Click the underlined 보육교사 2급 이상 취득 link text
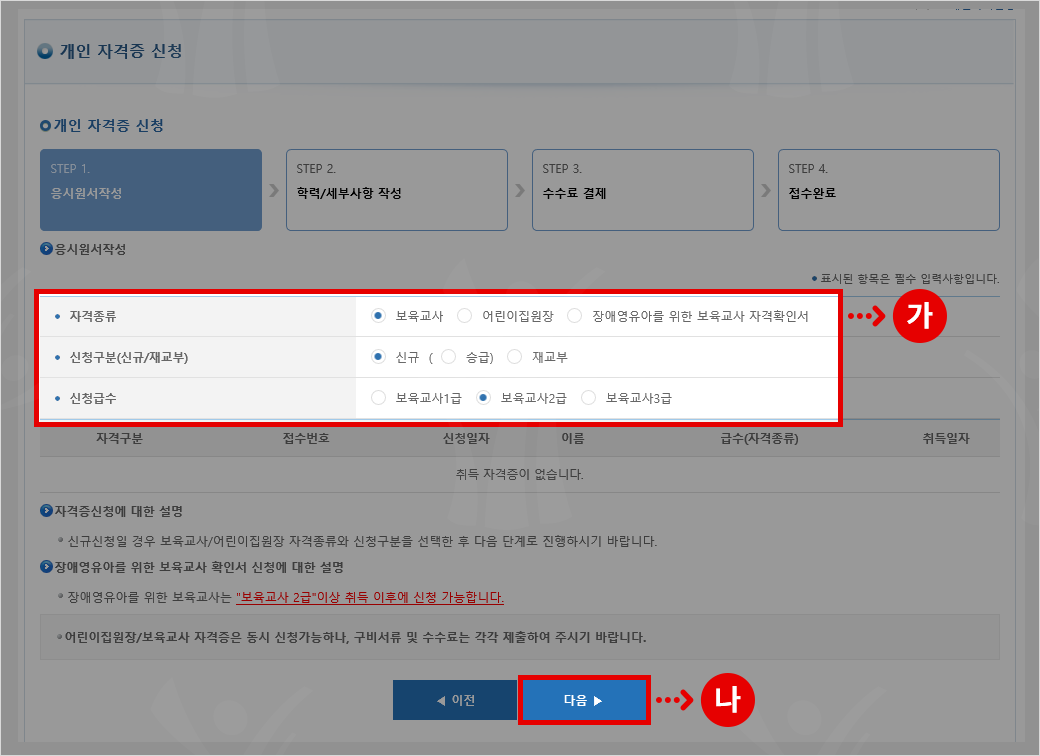 pyautogui.click(x=370, y=598)
